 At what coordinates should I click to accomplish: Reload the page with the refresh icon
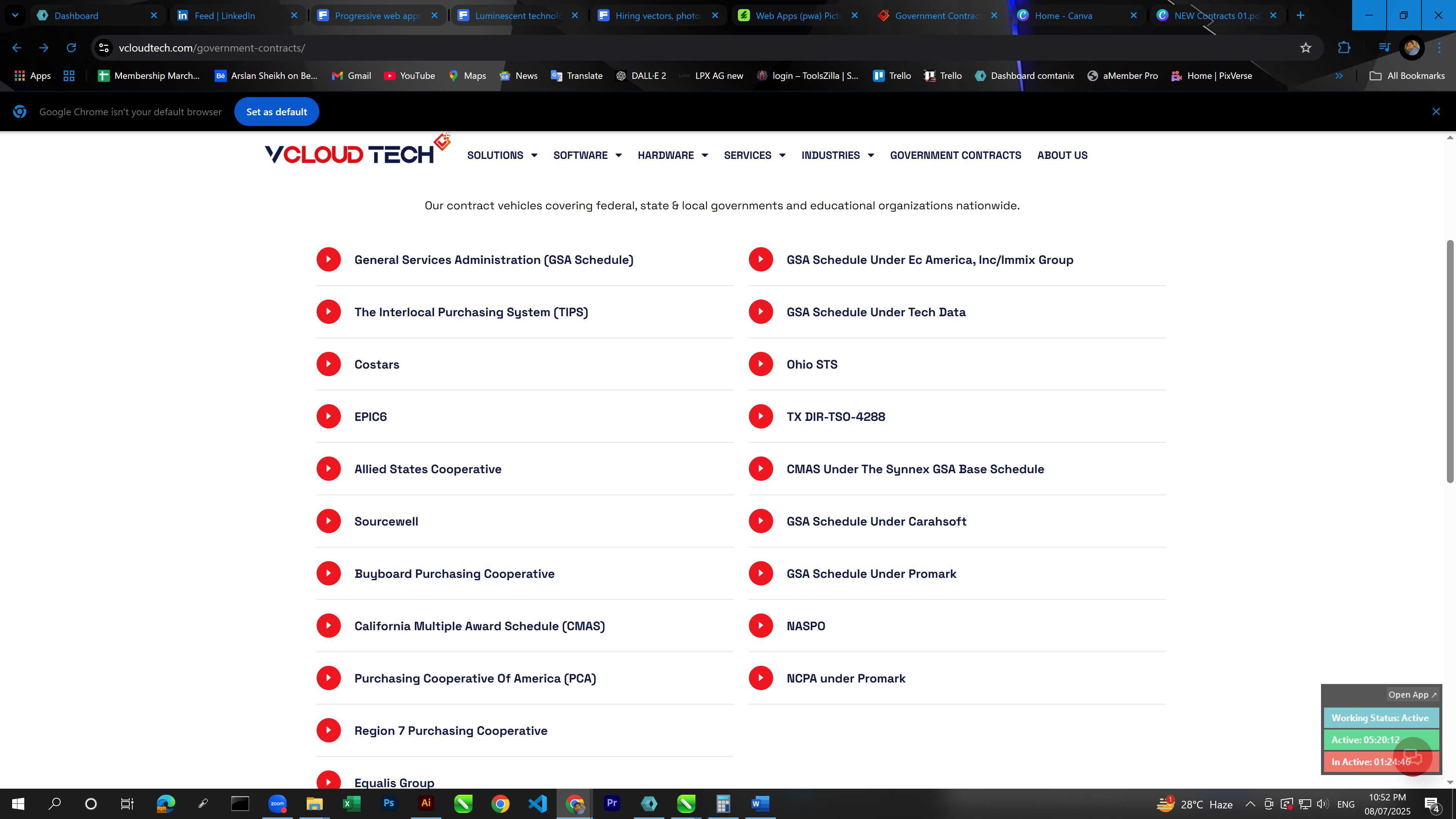coord(71,48)
